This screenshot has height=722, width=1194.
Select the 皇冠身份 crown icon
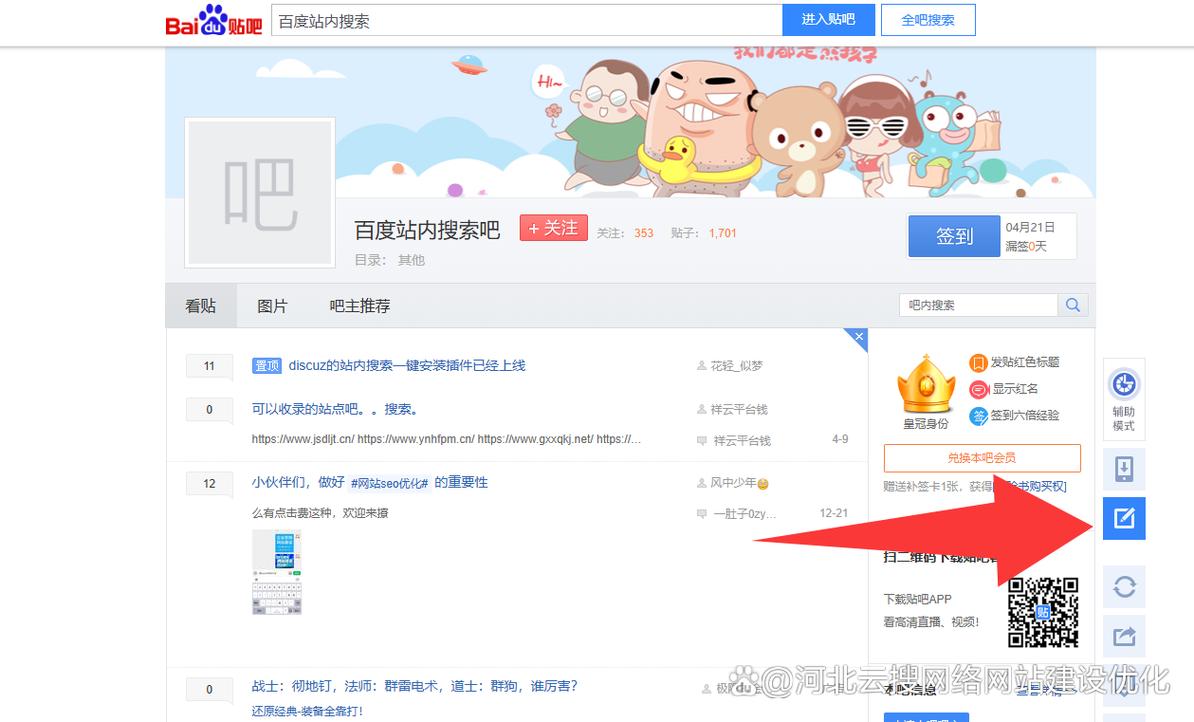click(x=925, y=385)
